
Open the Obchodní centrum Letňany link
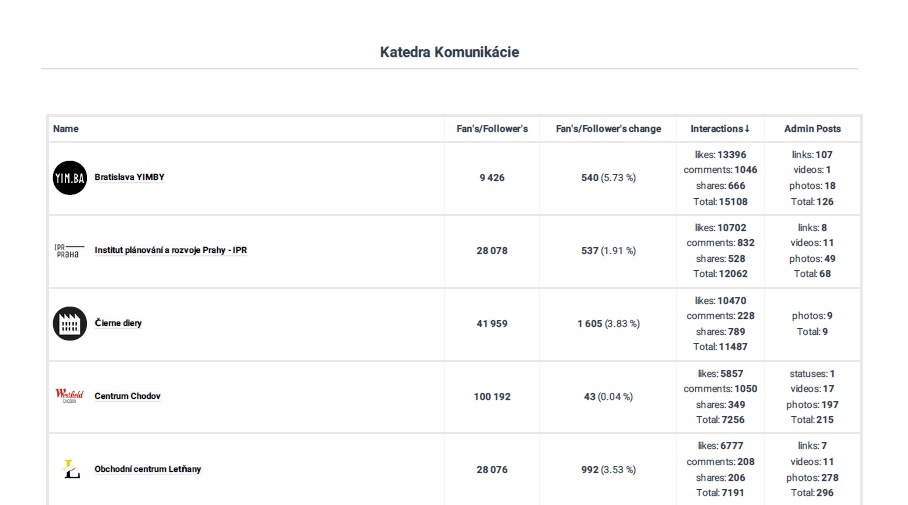point(147,469)
